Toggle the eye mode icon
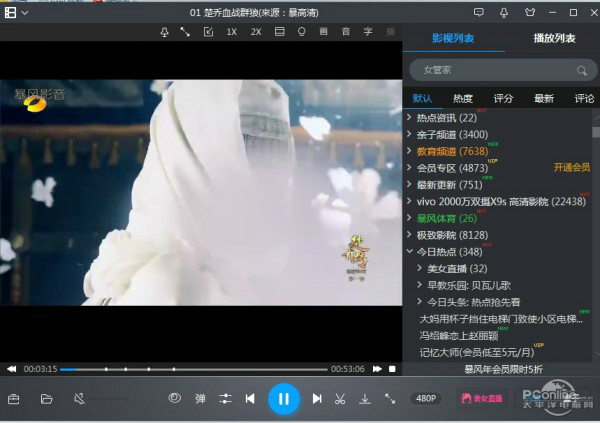The image size is (600, 423). click(174, 398)
